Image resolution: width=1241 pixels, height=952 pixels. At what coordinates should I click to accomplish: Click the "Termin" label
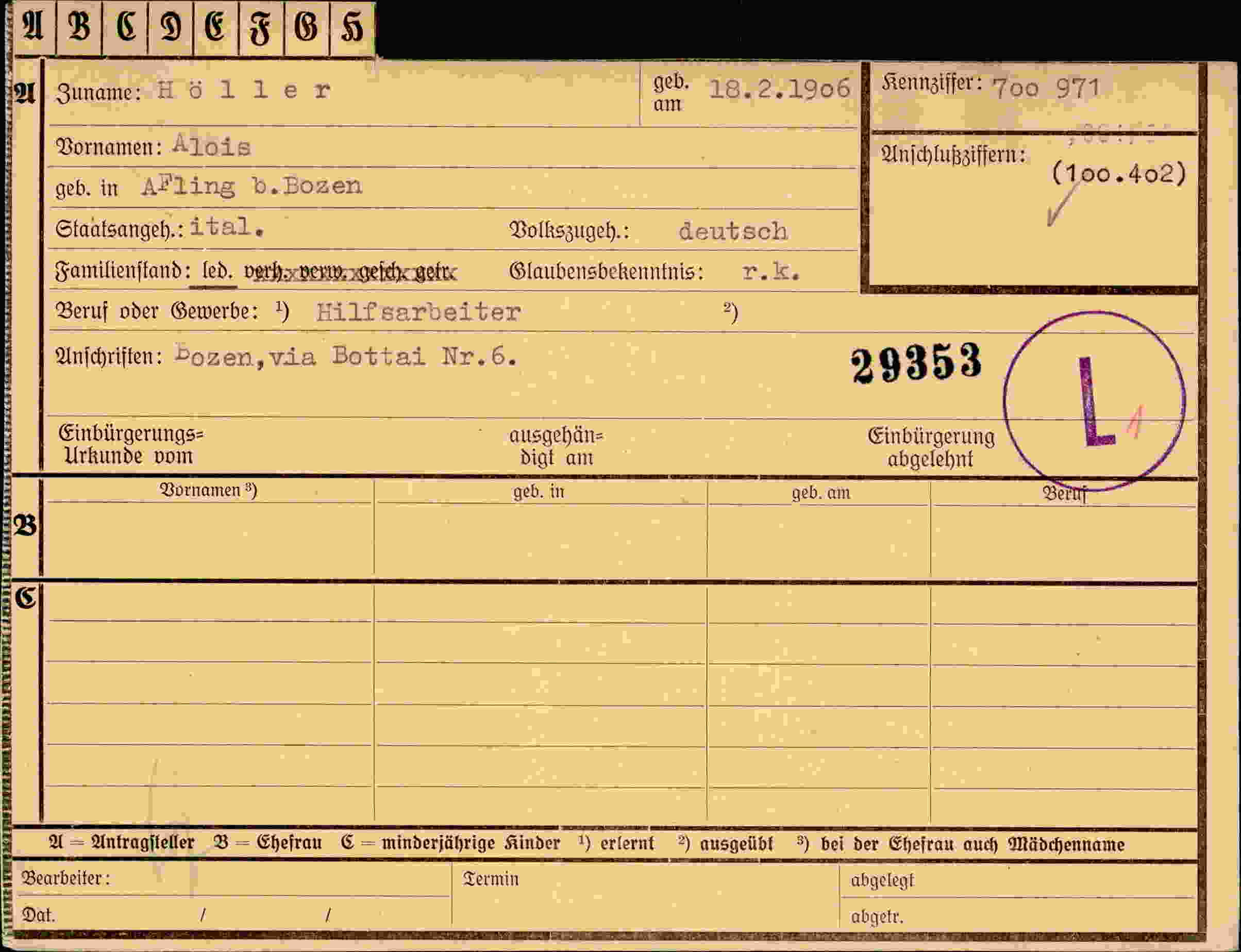point(491,879)
